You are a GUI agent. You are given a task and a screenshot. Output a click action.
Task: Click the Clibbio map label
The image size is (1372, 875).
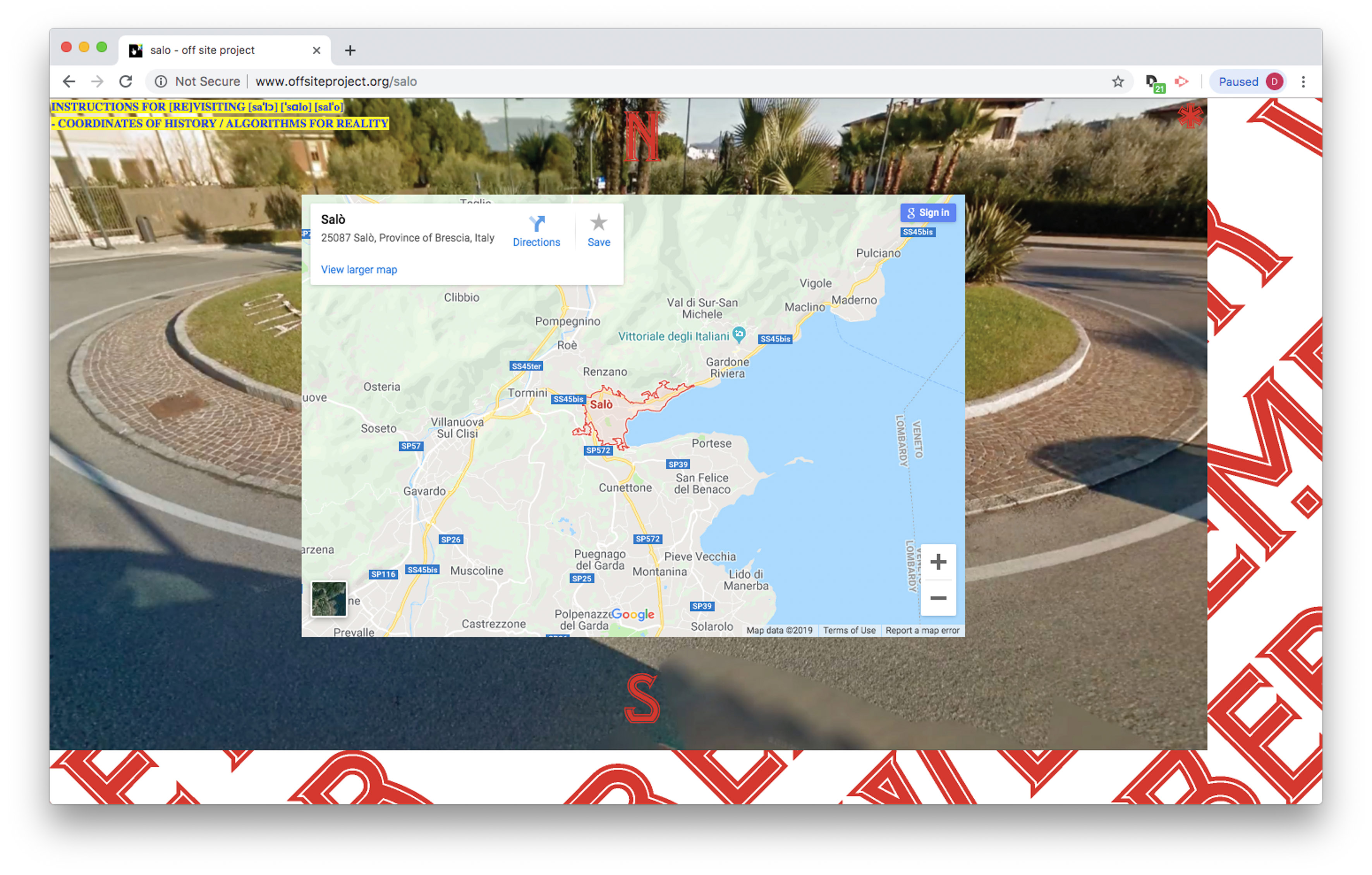click(x=462, y=297)
